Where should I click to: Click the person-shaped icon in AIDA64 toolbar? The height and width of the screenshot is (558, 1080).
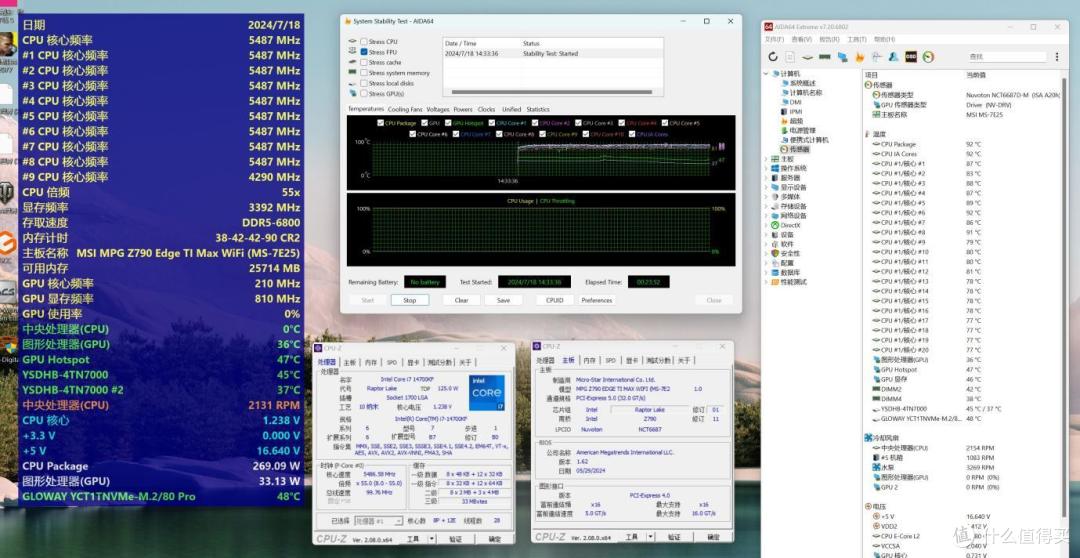(893, 57)
